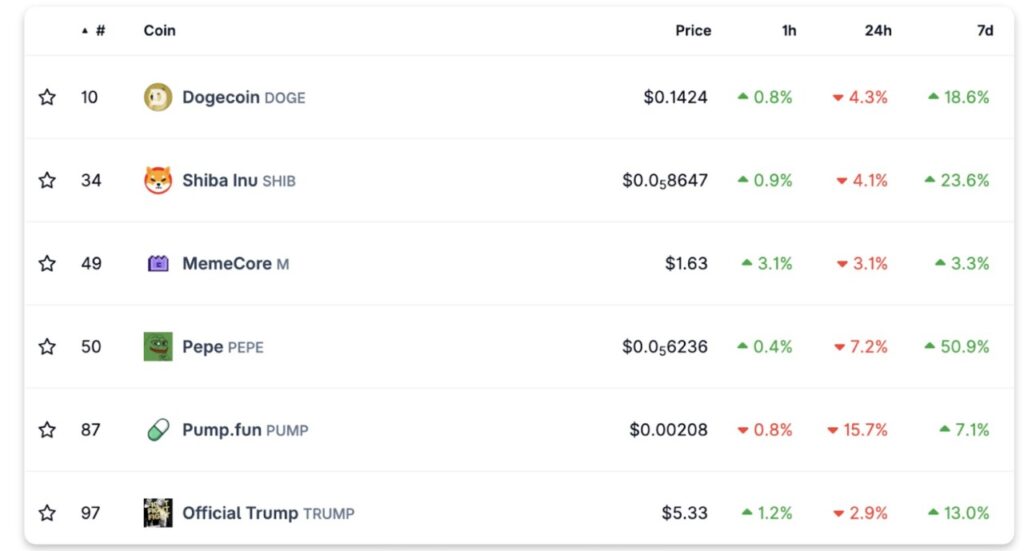The width and height of the screenshot is (1024, 551).
Task: Star Dogecoin as a favorite
Action: (47, 97)
